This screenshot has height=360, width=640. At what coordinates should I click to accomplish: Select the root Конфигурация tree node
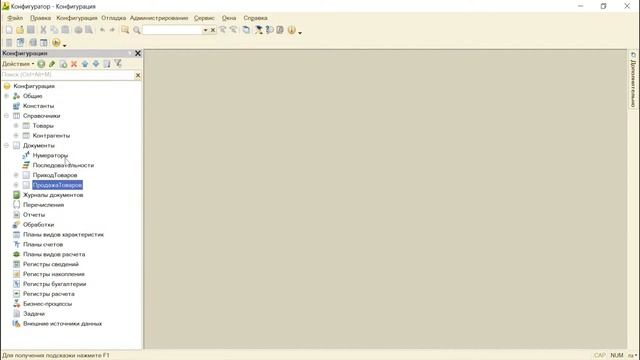(34, 86)
